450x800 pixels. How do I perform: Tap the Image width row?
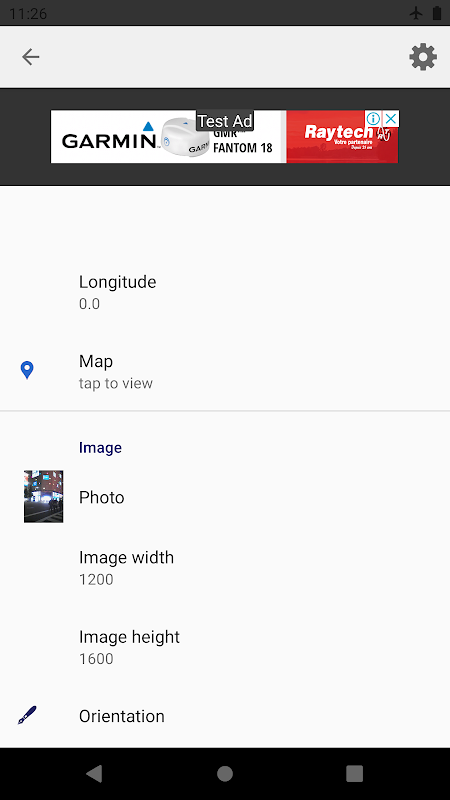point(225,567)
